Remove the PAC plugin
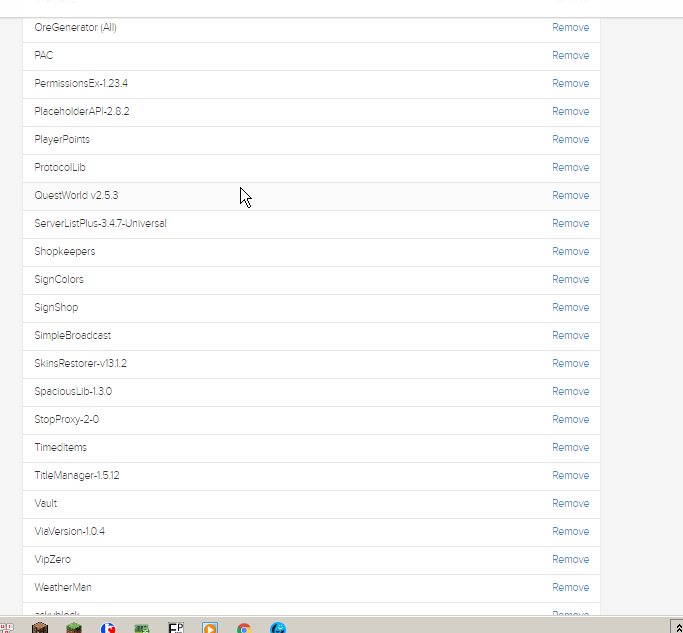Screen dimensions: 683x633 (571, 55)
